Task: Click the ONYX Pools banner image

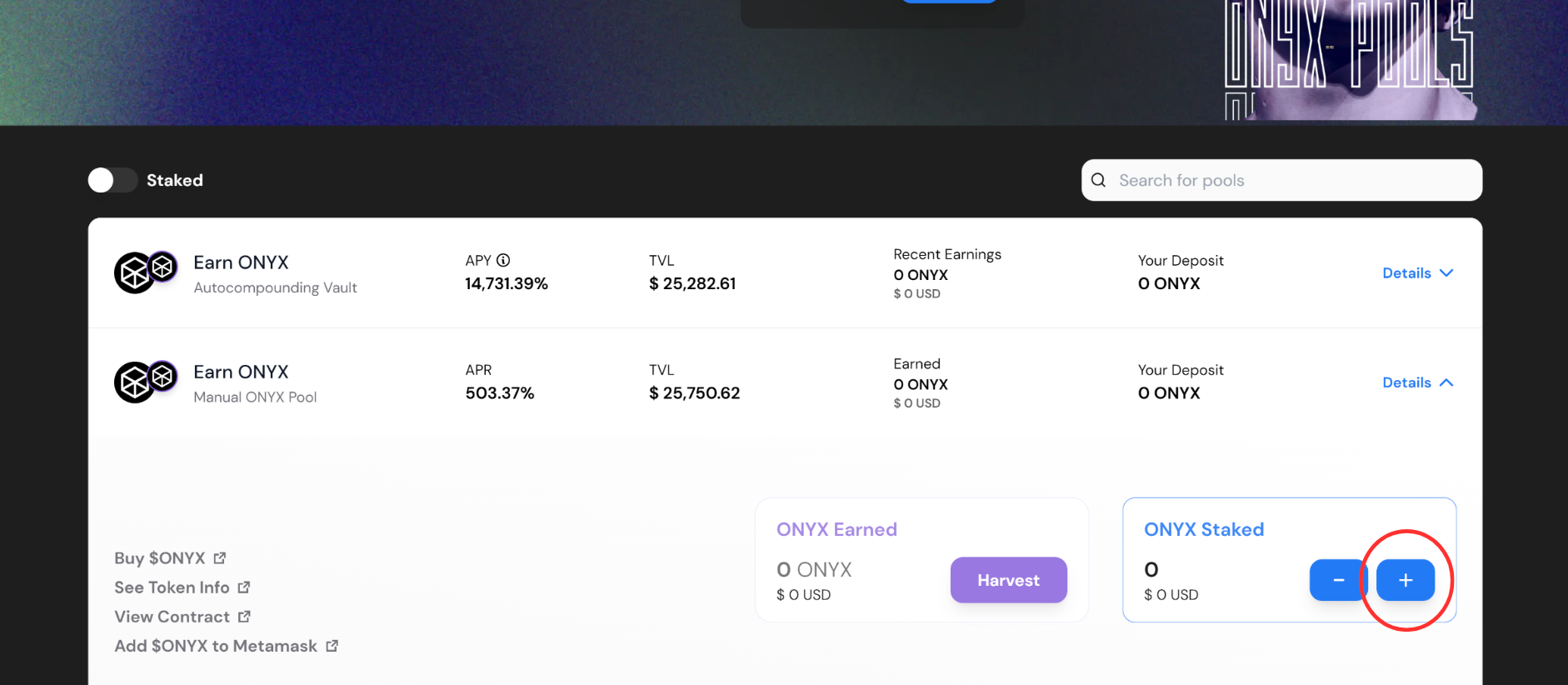Action: click(x=1348, y=58)
